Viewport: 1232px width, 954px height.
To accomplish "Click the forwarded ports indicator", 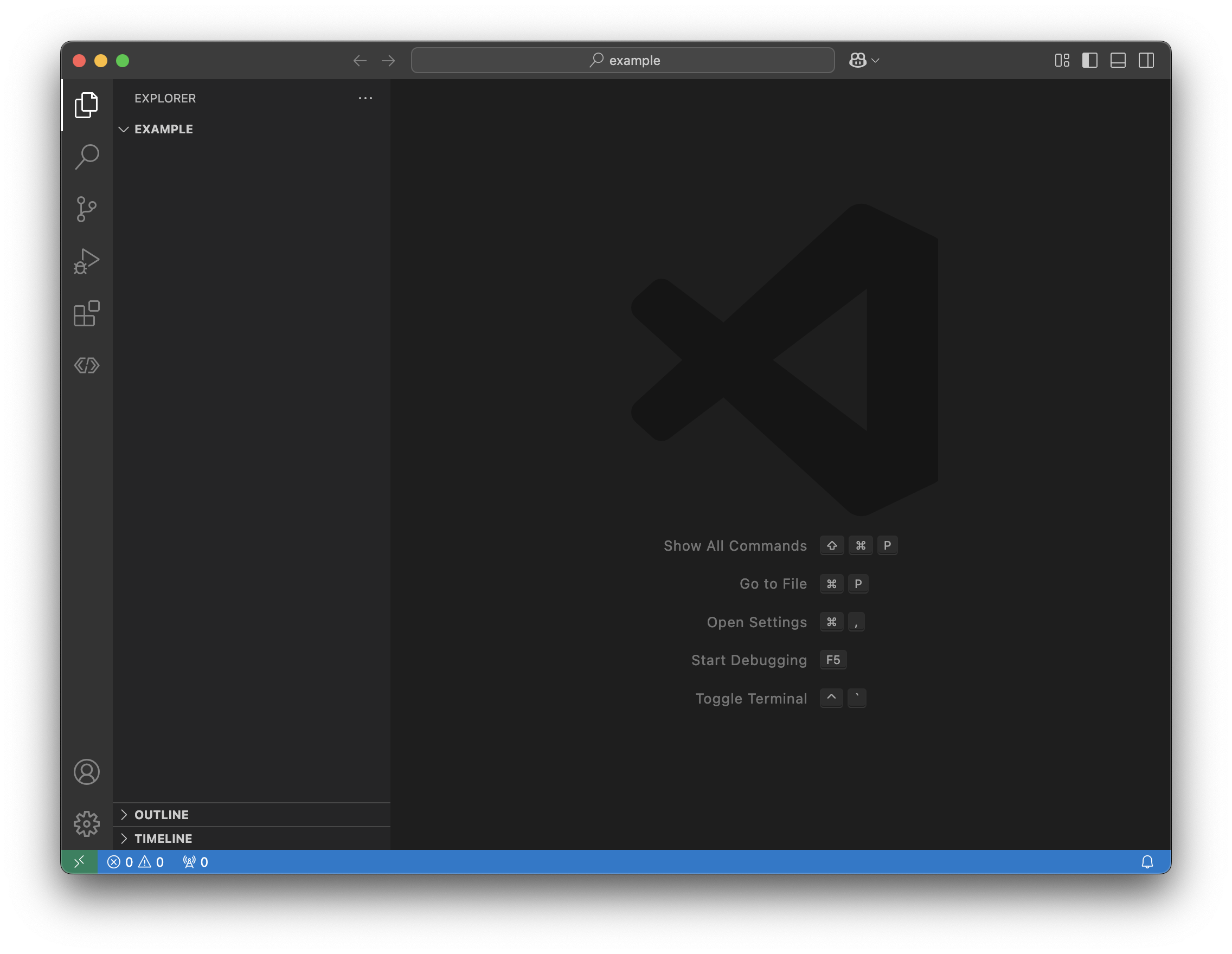I will pyautogui.click(x=195, y=862).
